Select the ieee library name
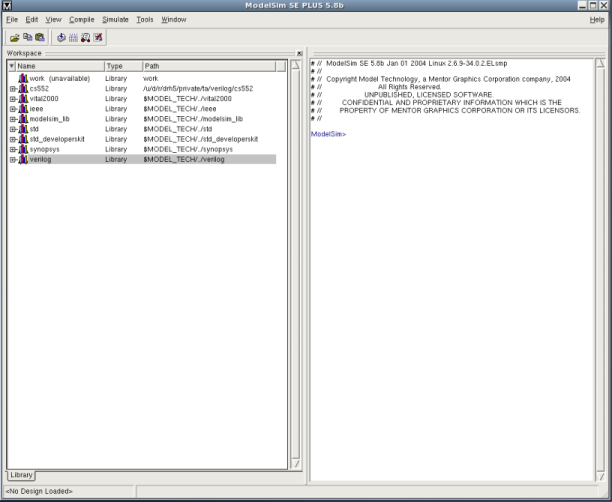 coord(36,109)
